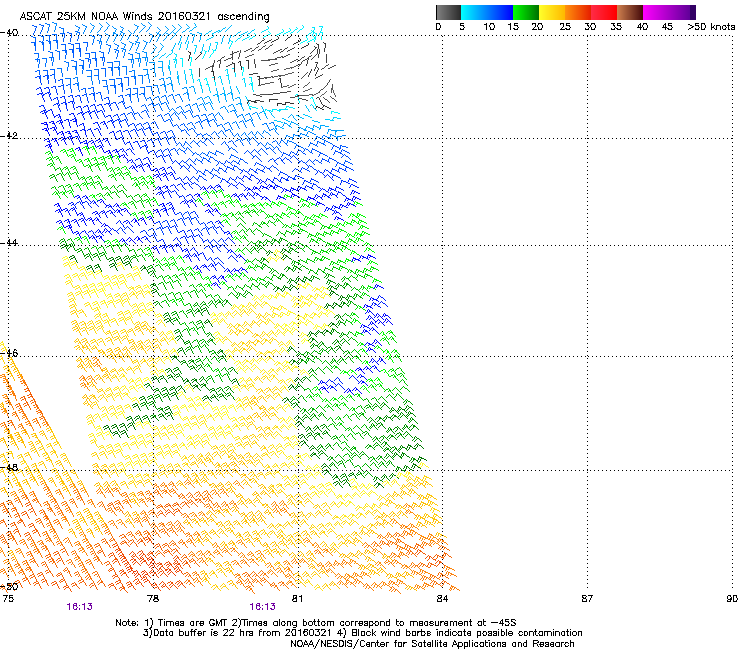Screen dimensions: 740x650
Task: Click the red 30-35 knots legend swatch
Action: [604, 12]
